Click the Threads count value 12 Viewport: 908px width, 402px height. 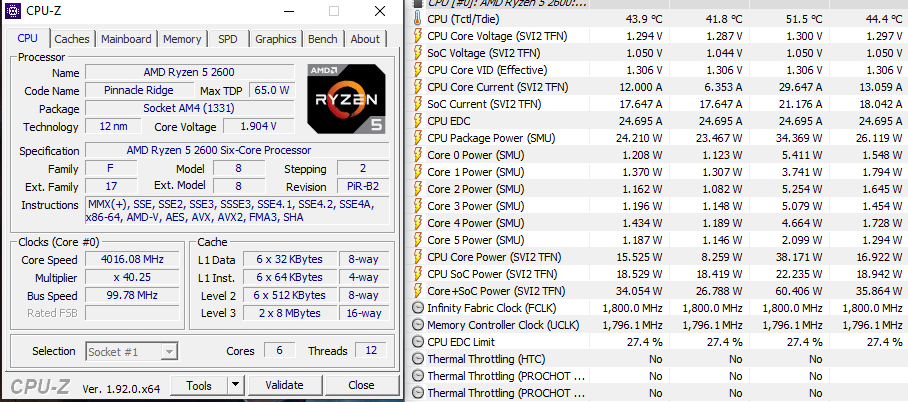pyautogui.click(x=371, y=350)
